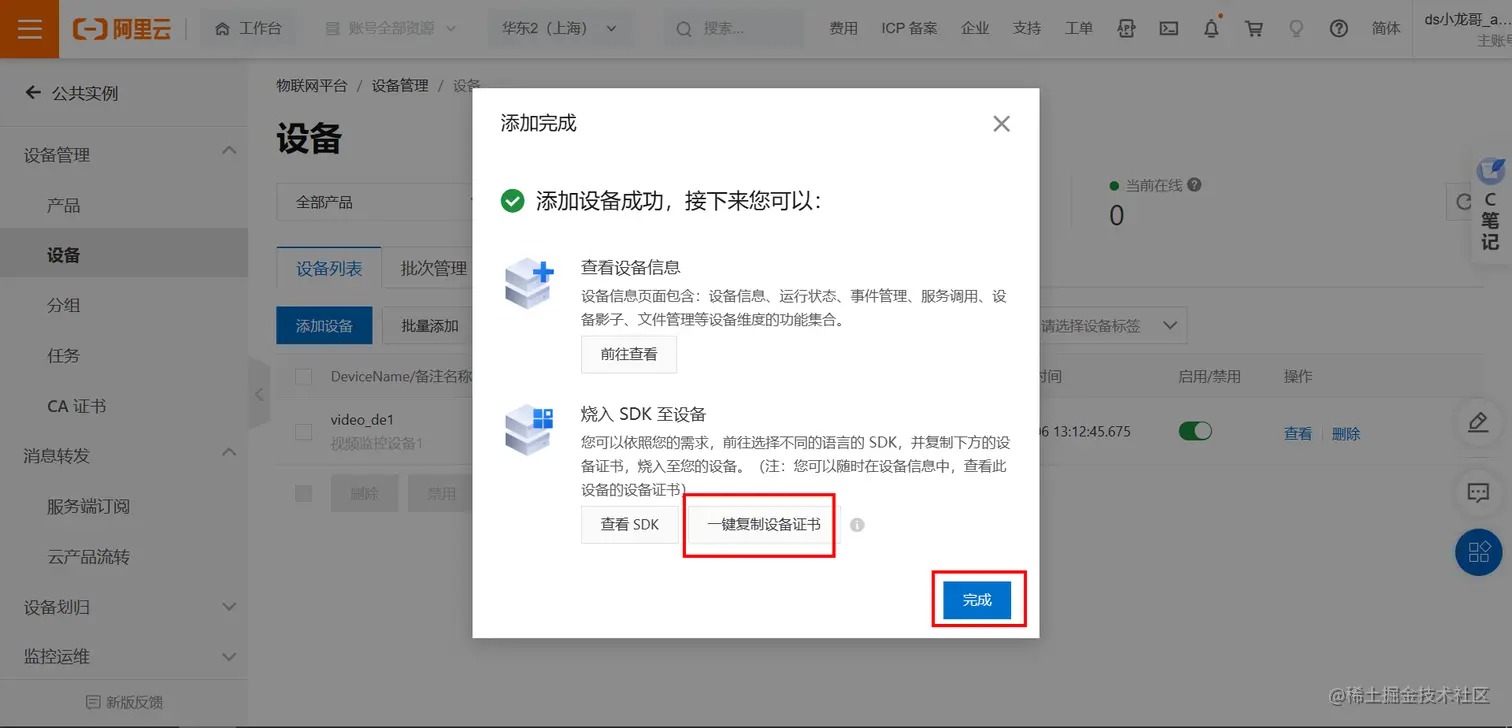Open the blue apps grid floating button
Screen dimensions: 1512x728
pyautogui.click(x=1479, y=552)
